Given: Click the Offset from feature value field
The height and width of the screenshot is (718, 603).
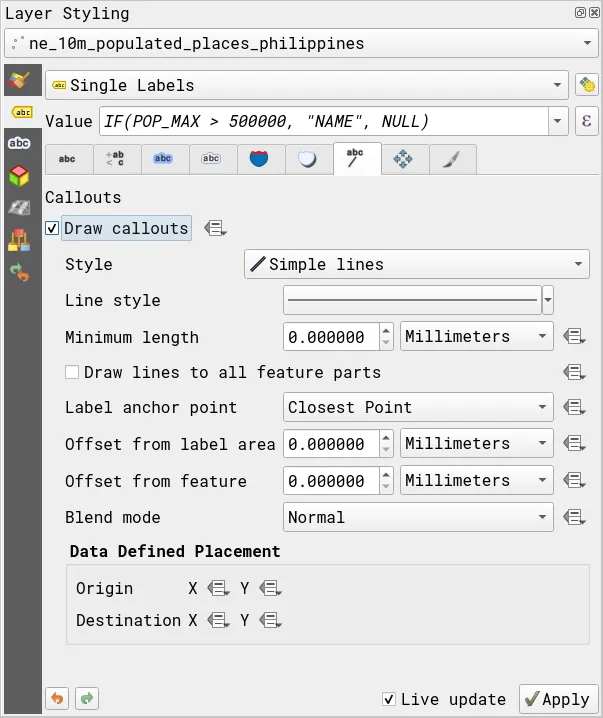Looking at the screenshot, I should click(331, 481).
